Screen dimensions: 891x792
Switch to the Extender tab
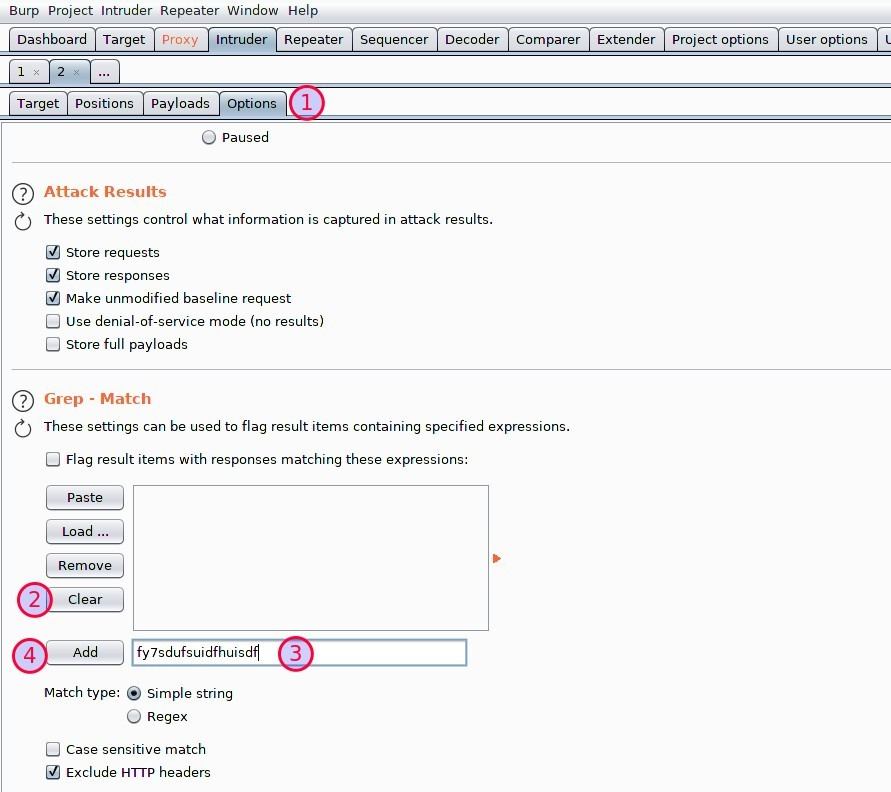(626, 40)
